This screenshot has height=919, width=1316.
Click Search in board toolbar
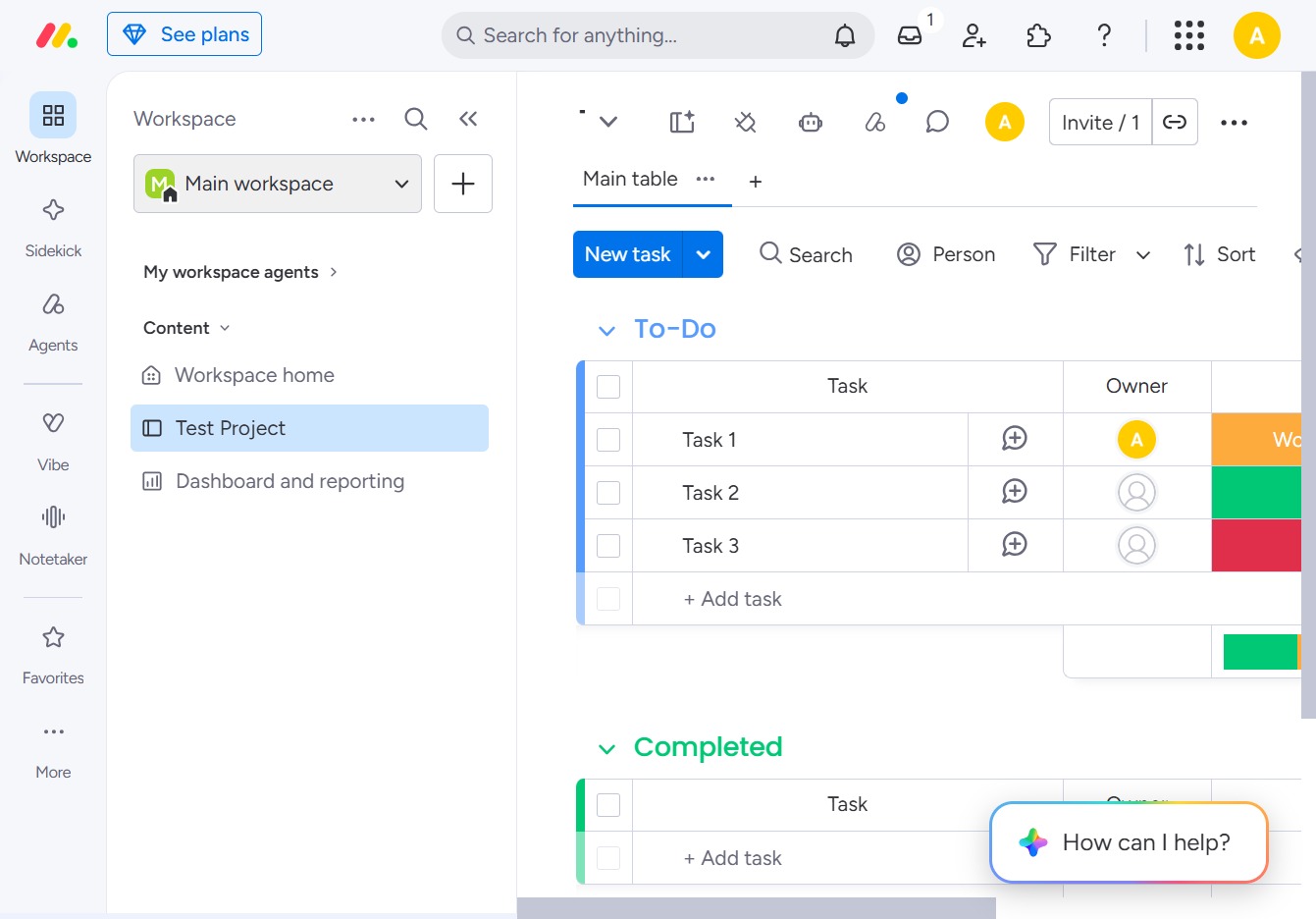[x=806, y=255]
